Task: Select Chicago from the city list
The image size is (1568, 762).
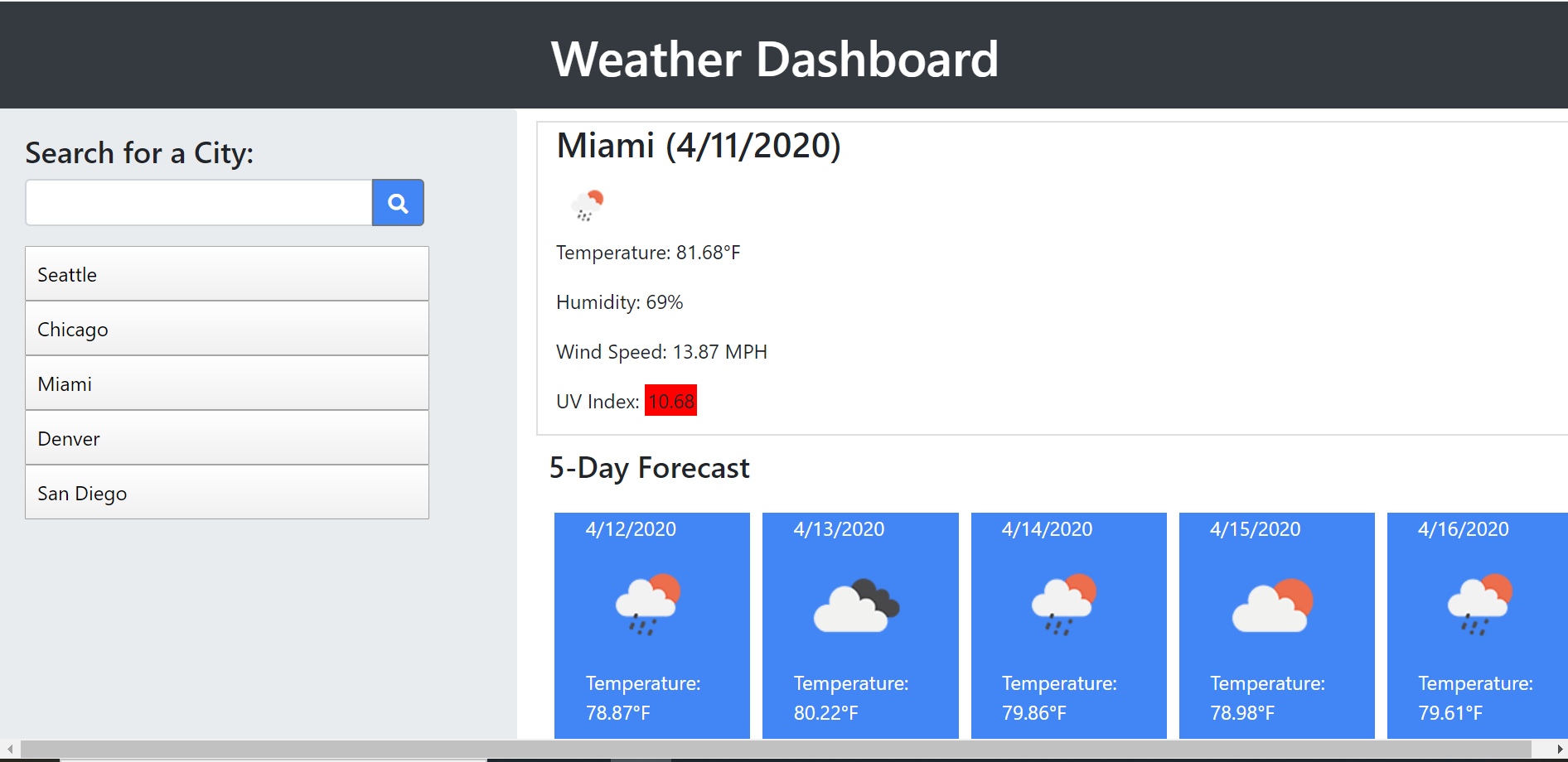Action: click(x=226, y=328)
